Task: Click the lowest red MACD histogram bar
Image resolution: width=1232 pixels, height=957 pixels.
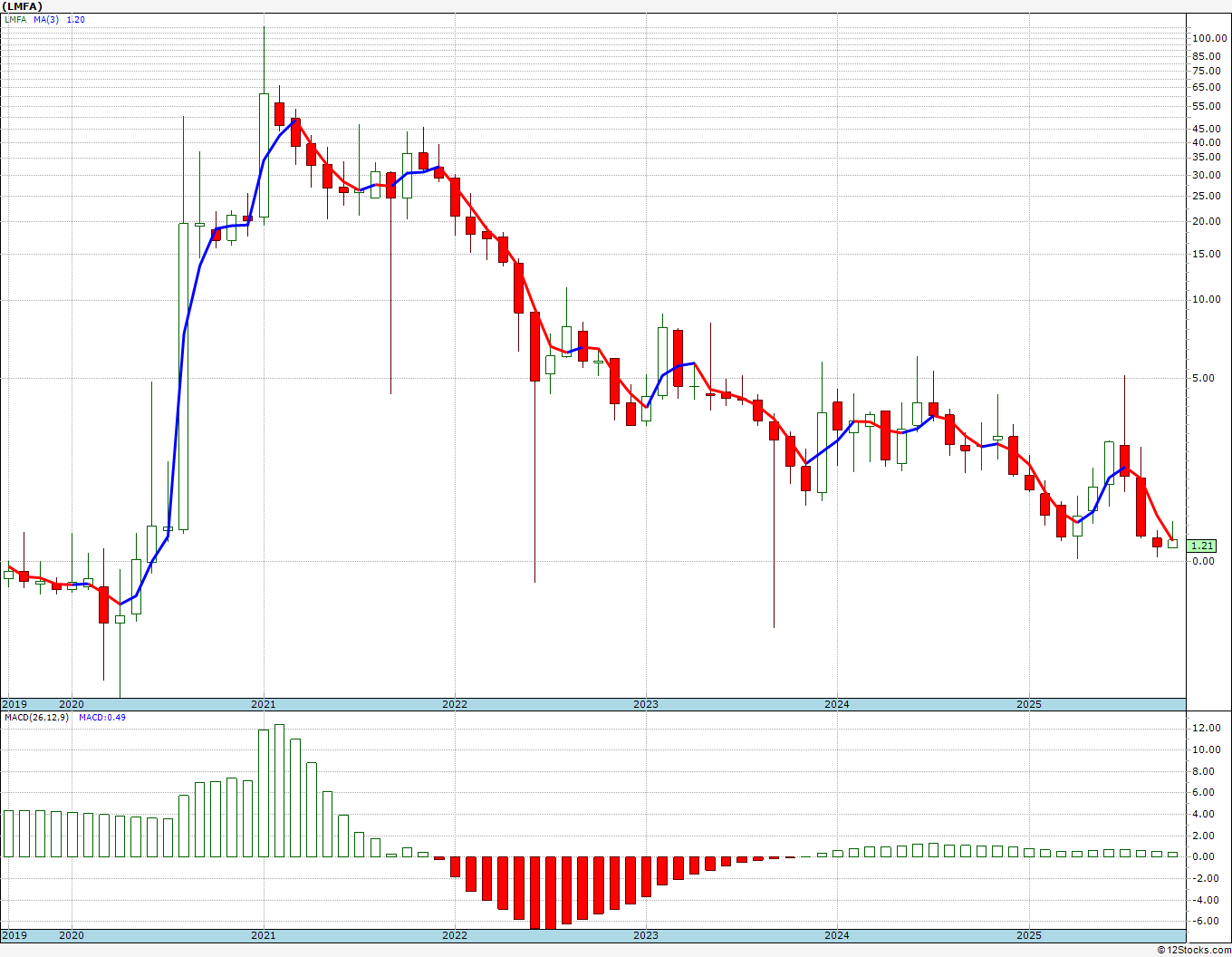Action: pyautogui.click(x=550, y=893)
